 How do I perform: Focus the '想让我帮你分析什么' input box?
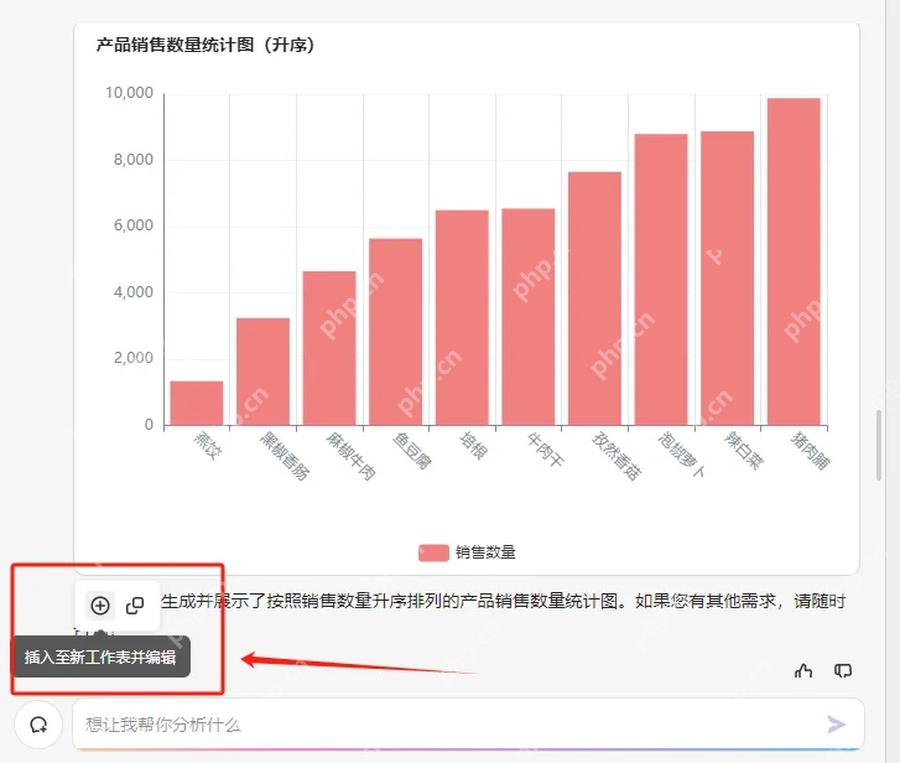coord(468,724)
